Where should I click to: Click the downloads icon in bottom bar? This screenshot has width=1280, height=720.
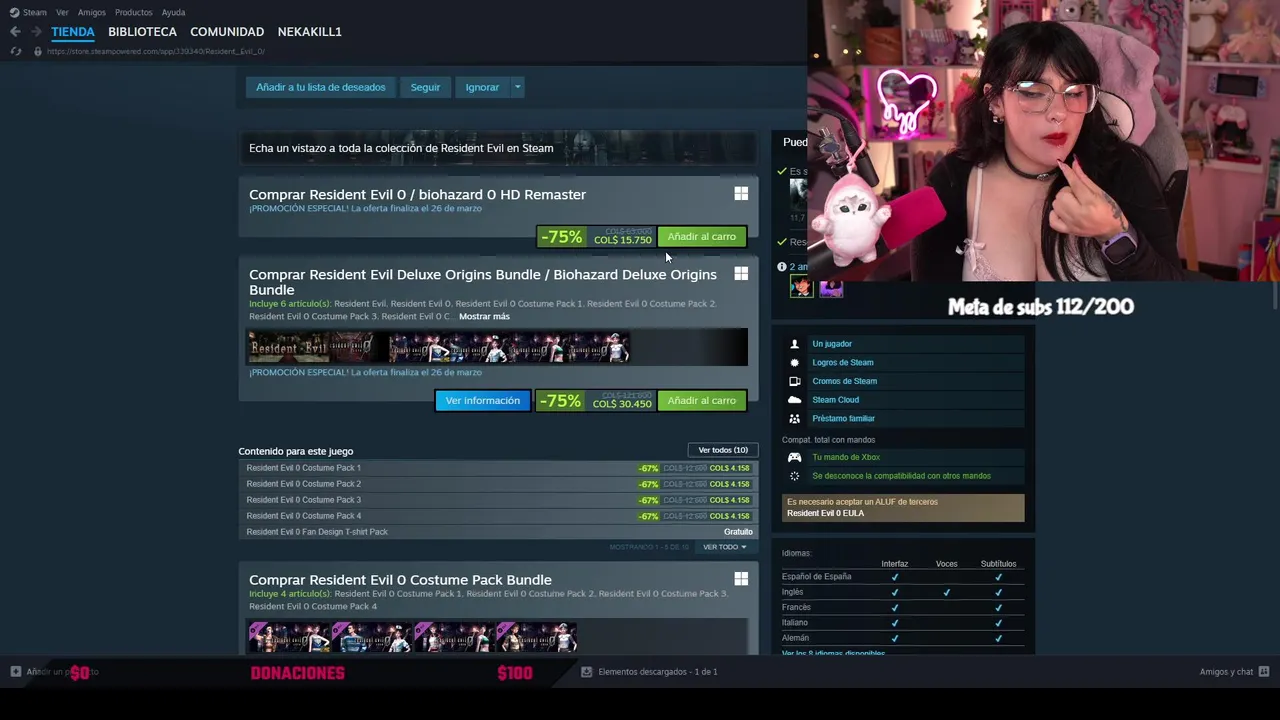[587, 672]
